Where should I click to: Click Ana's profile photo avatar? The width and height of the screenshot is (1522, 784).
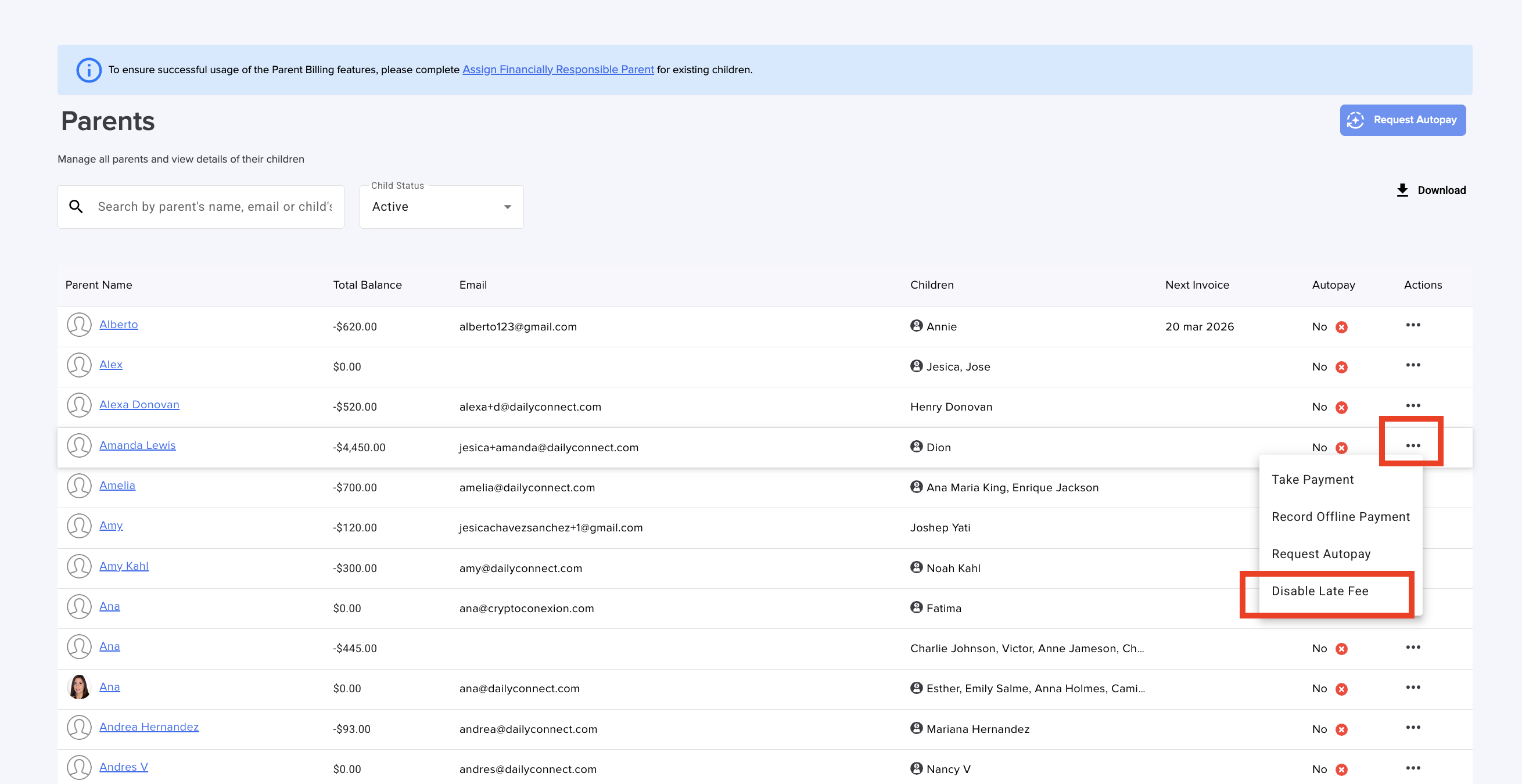coord(79,687)
